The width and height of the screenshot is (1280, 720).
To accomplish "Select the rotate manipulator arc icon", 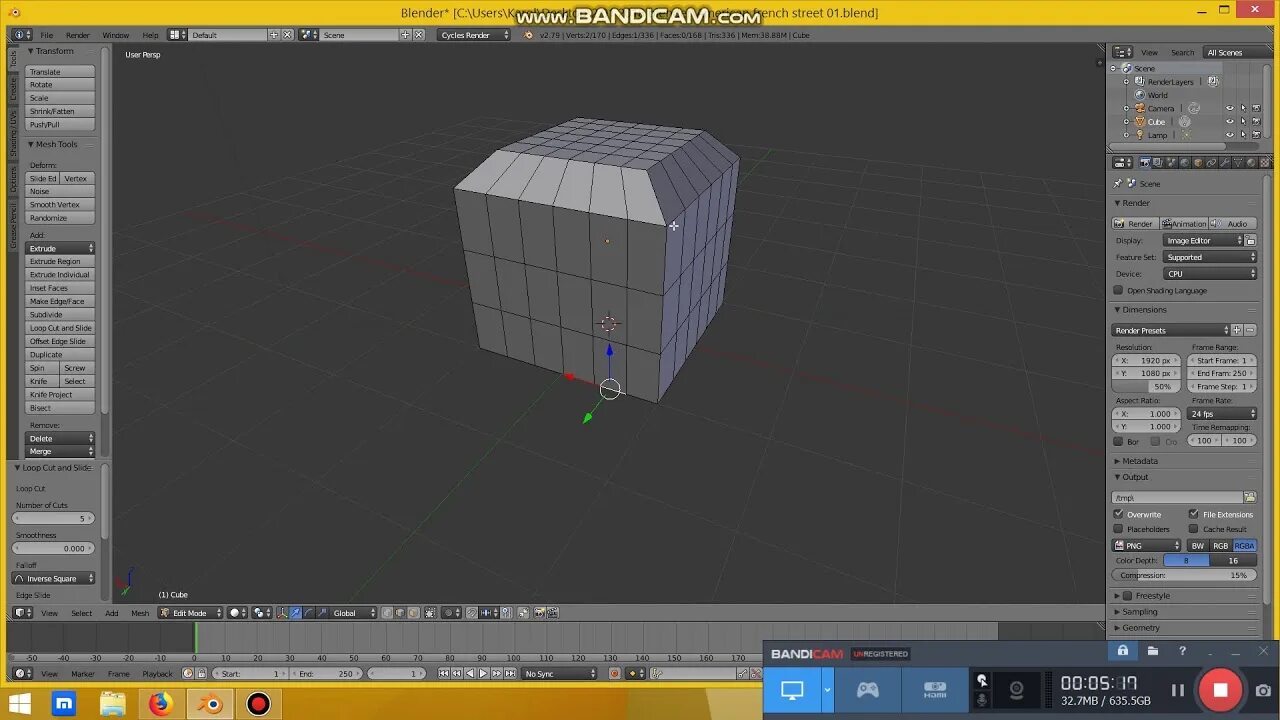I will point(308,613).
